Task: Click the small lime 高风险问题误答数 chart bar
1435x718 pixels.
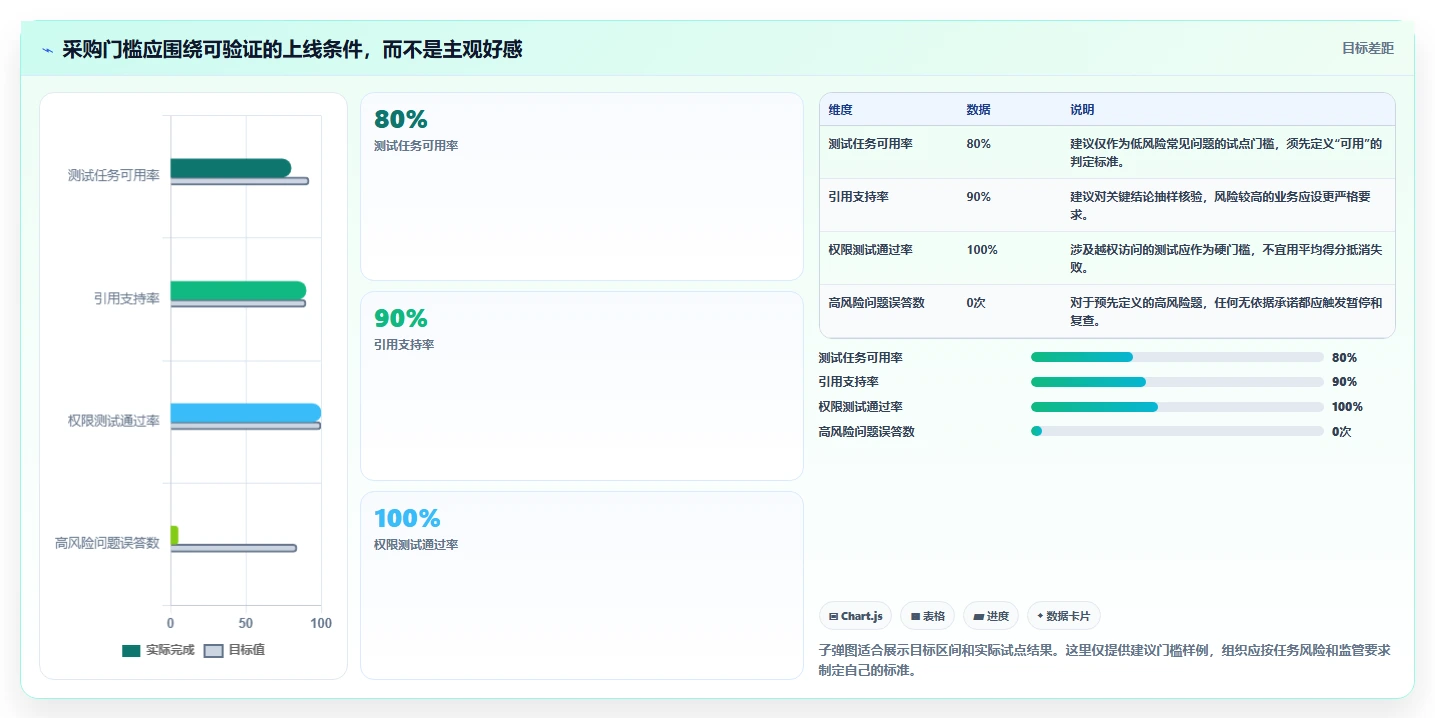Action: (x=174, y=535)
